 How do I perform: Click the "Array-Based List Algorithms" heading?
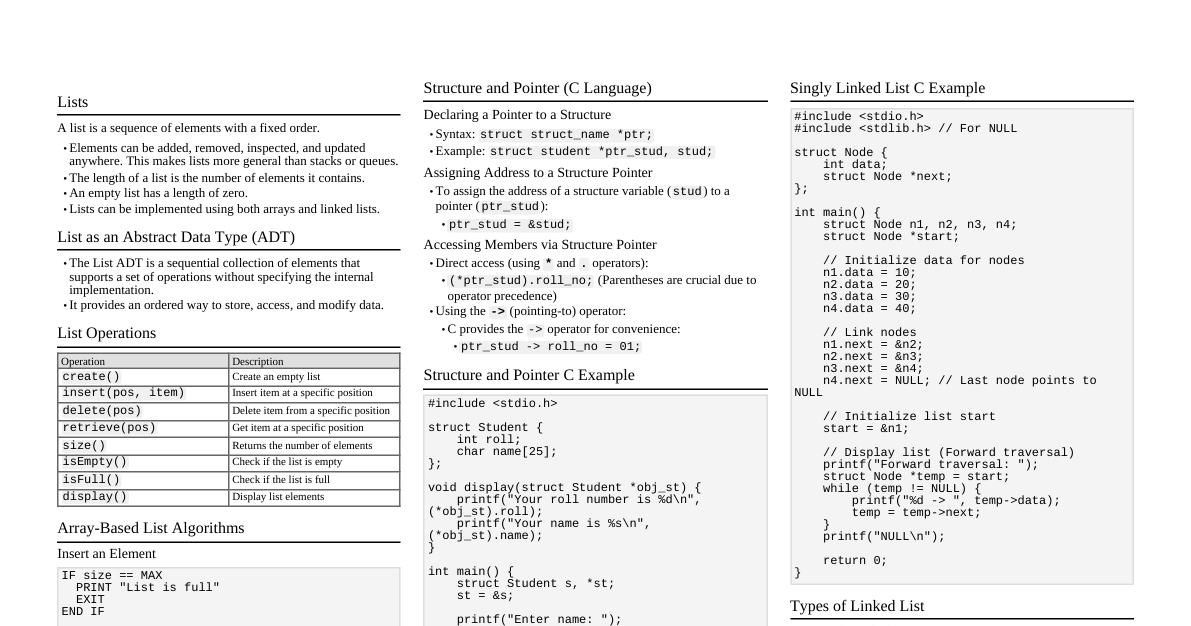coord(150,528)
